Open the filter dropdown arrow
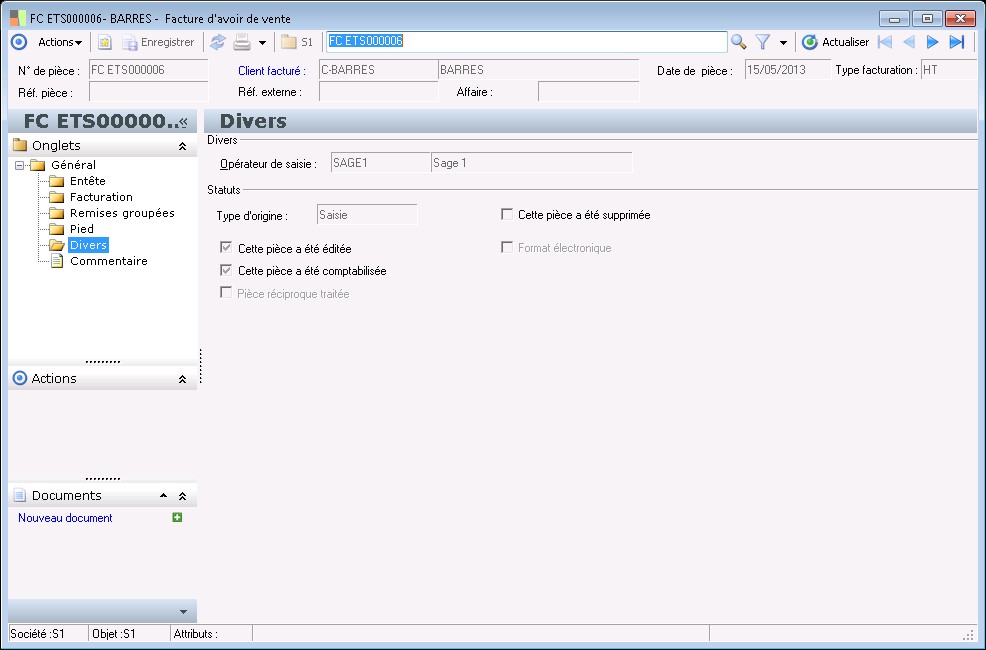The width and height of the screenshot is (986, 650). coord(783,43)
